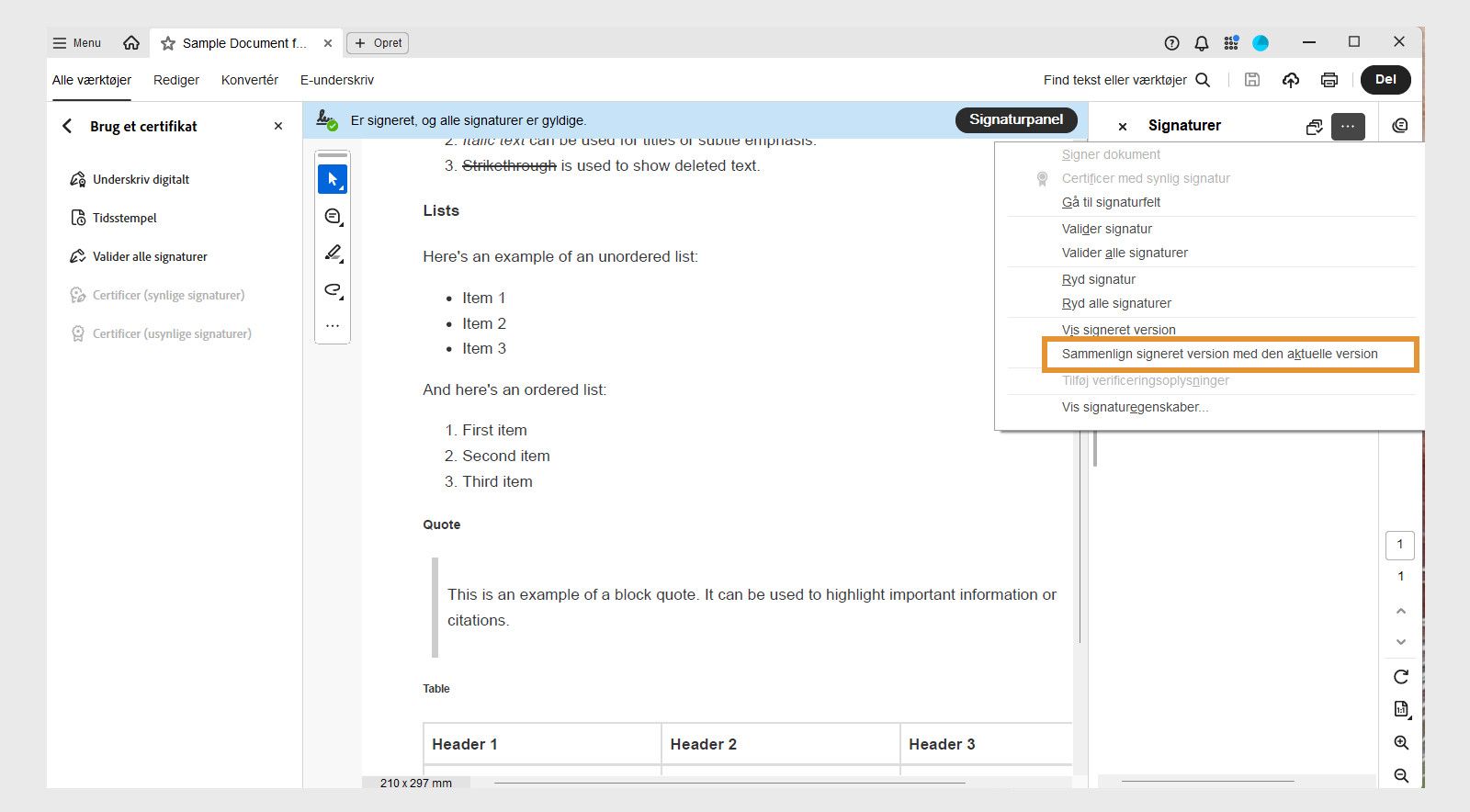Image resolution: width=1470 pixels, height=812 pixels.
Task: Click the 'Item 3' bullet text
Action: pos(484,348)
